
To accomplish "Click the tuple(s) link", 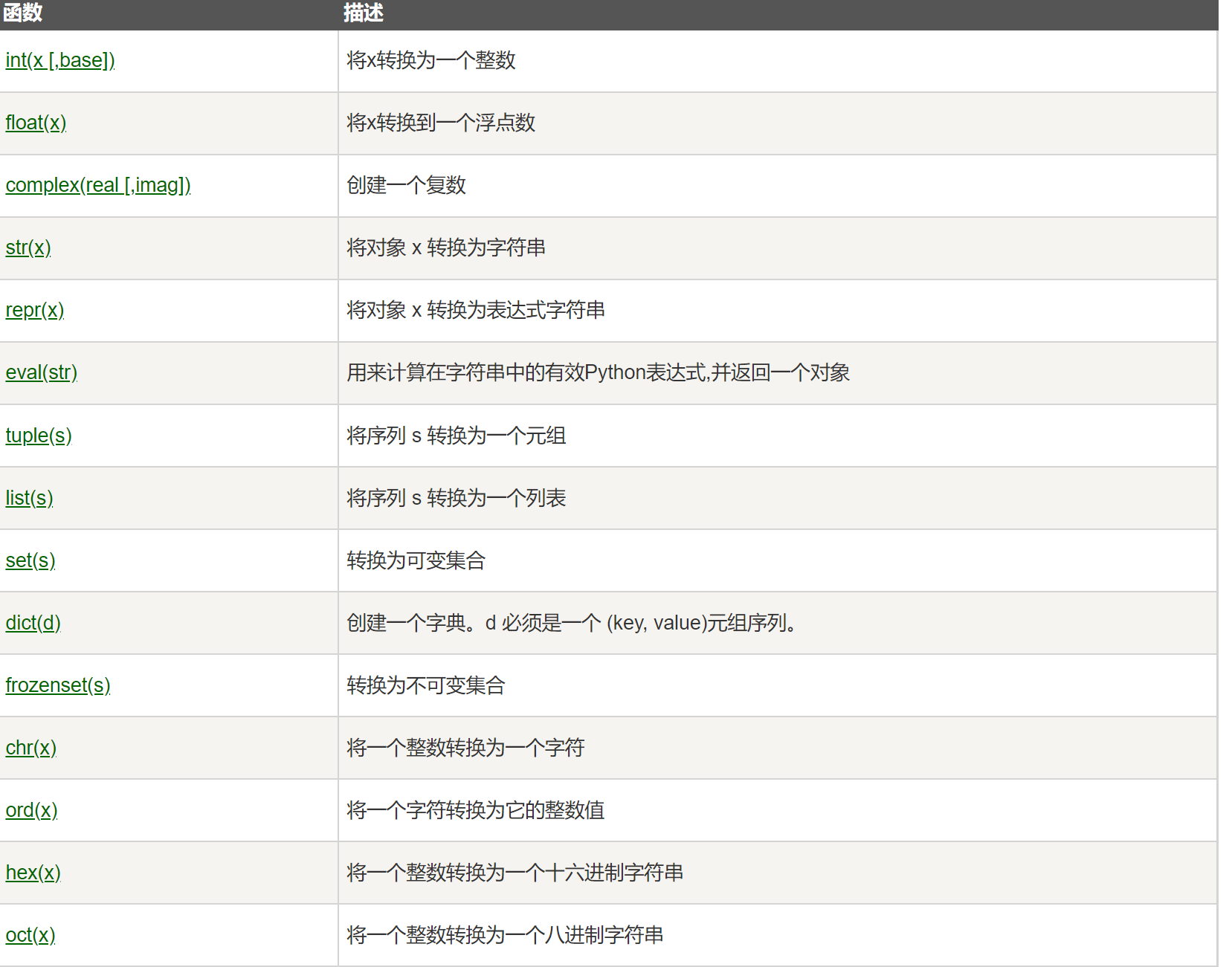I will (39, 436).
